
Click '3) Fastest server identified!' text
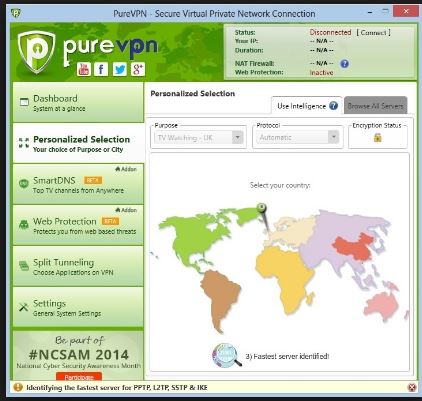tap(287, 356)
